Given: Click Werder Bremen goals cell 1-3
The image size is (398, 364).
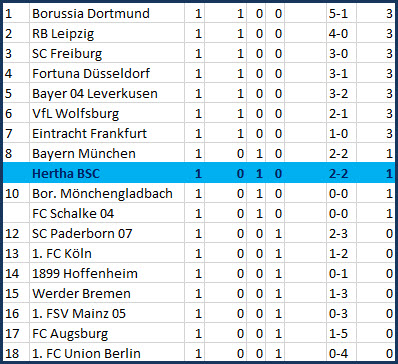Looking at the screenshot, I should click(x=338, y=293).
